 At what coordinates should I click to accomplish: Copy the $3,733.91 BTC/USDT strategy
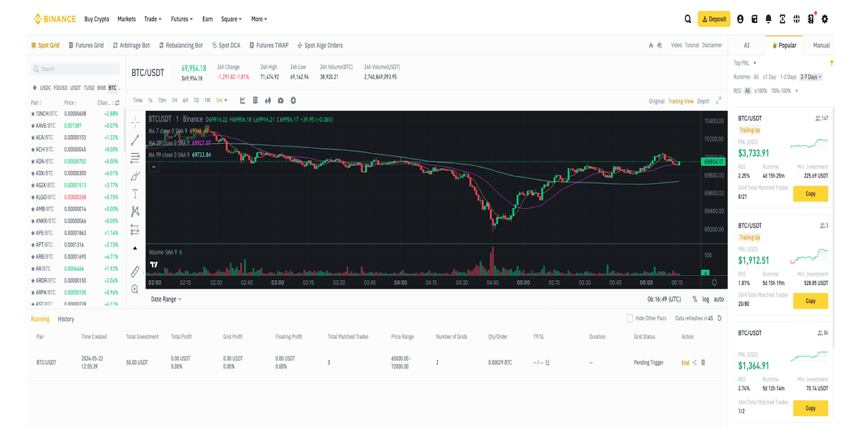[x=810, y=194]
